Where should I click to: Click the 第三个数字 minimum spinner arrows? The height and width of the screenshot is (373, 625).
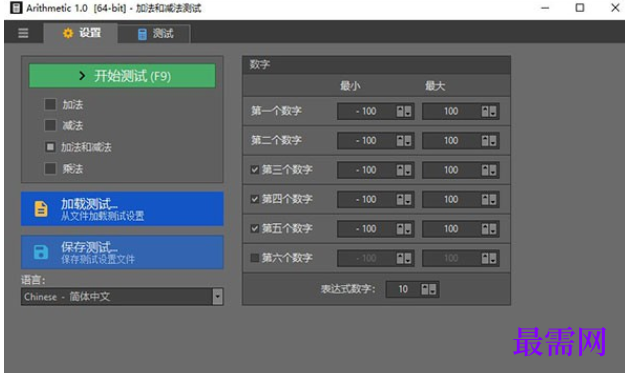coord(404,170)
